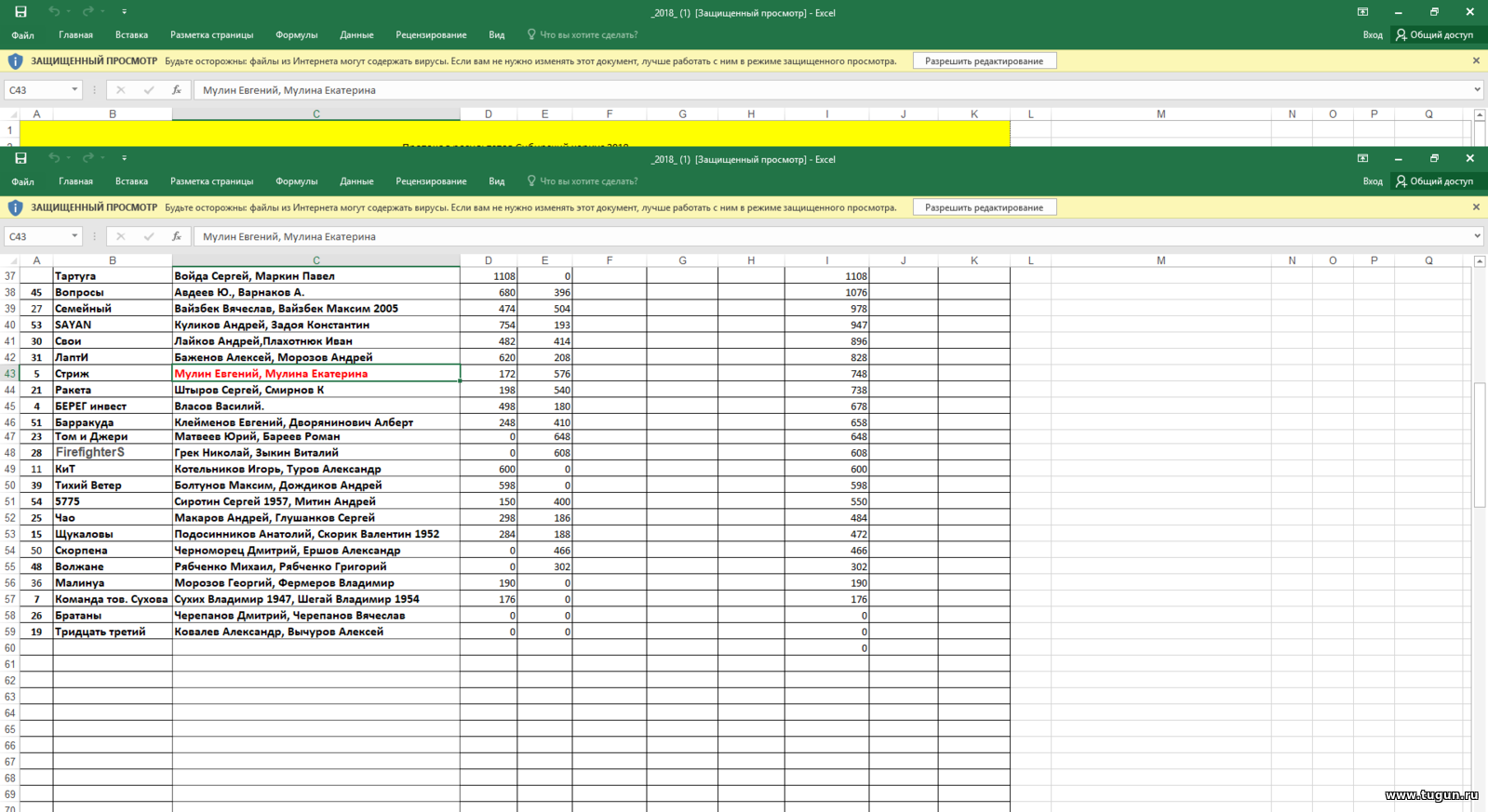Click the fx insert function icon, front window
Screen dimensions: 1488x812
[176, 236]
